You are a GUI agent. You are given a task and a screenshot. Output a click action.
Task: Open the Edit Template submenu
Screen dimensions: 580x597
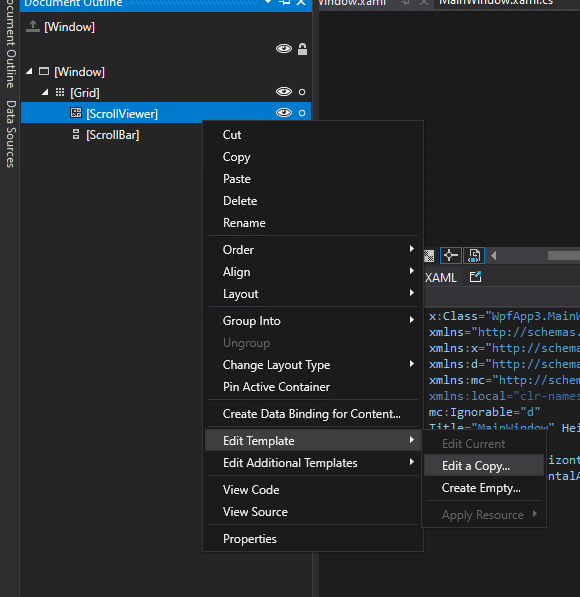313,441
